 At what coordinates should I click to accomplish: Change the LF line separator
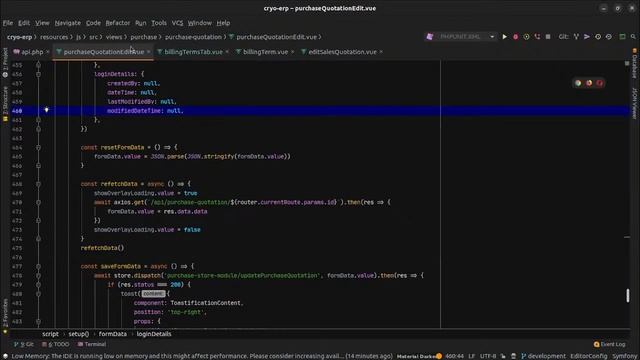pyautogui.click(x=471, y=356)
